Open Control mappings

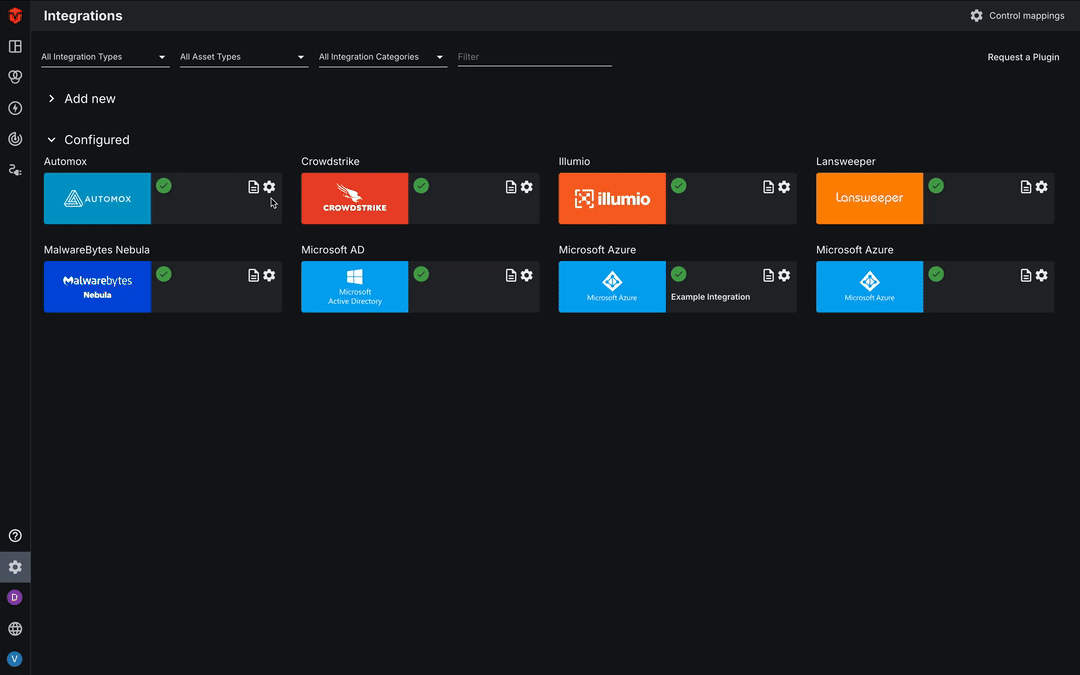[x=1017, y=15]
